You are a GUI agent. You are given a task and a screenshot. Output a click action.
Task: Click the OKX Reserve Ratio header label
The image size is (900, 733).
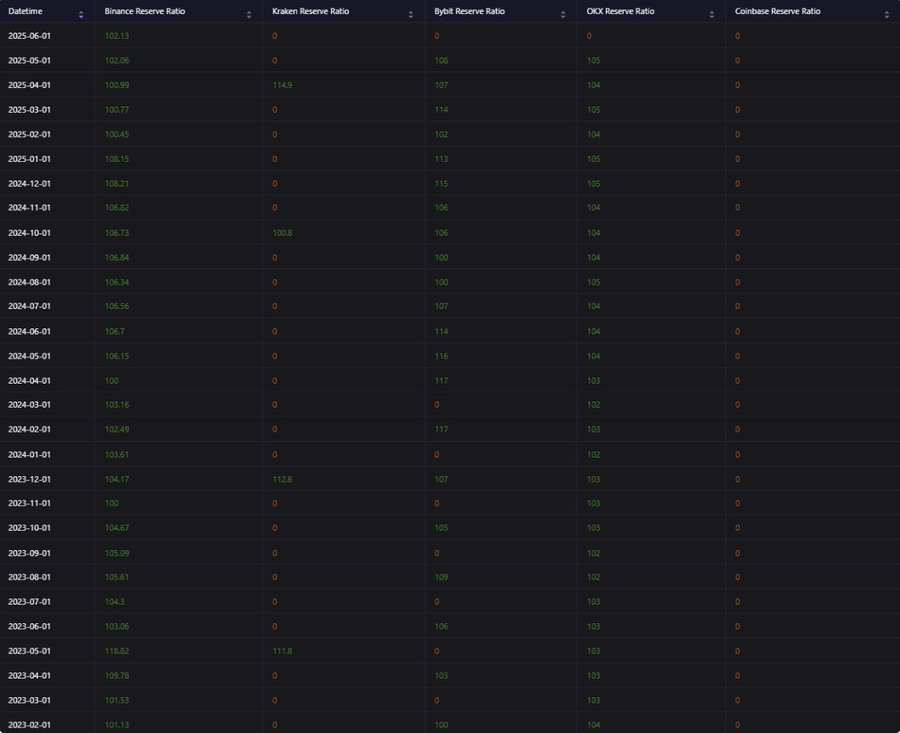pyautogui.click(x=620, y=11)
